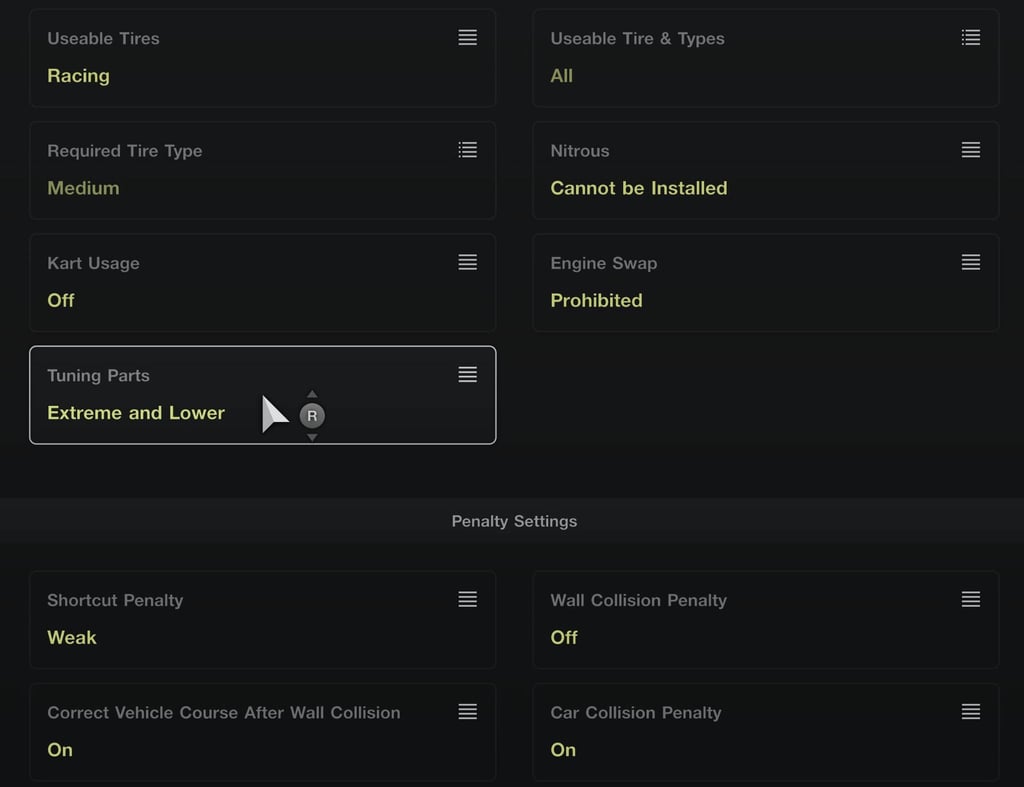
Task: Select the Nitrous setting card
Action: [x=765, y=170]
